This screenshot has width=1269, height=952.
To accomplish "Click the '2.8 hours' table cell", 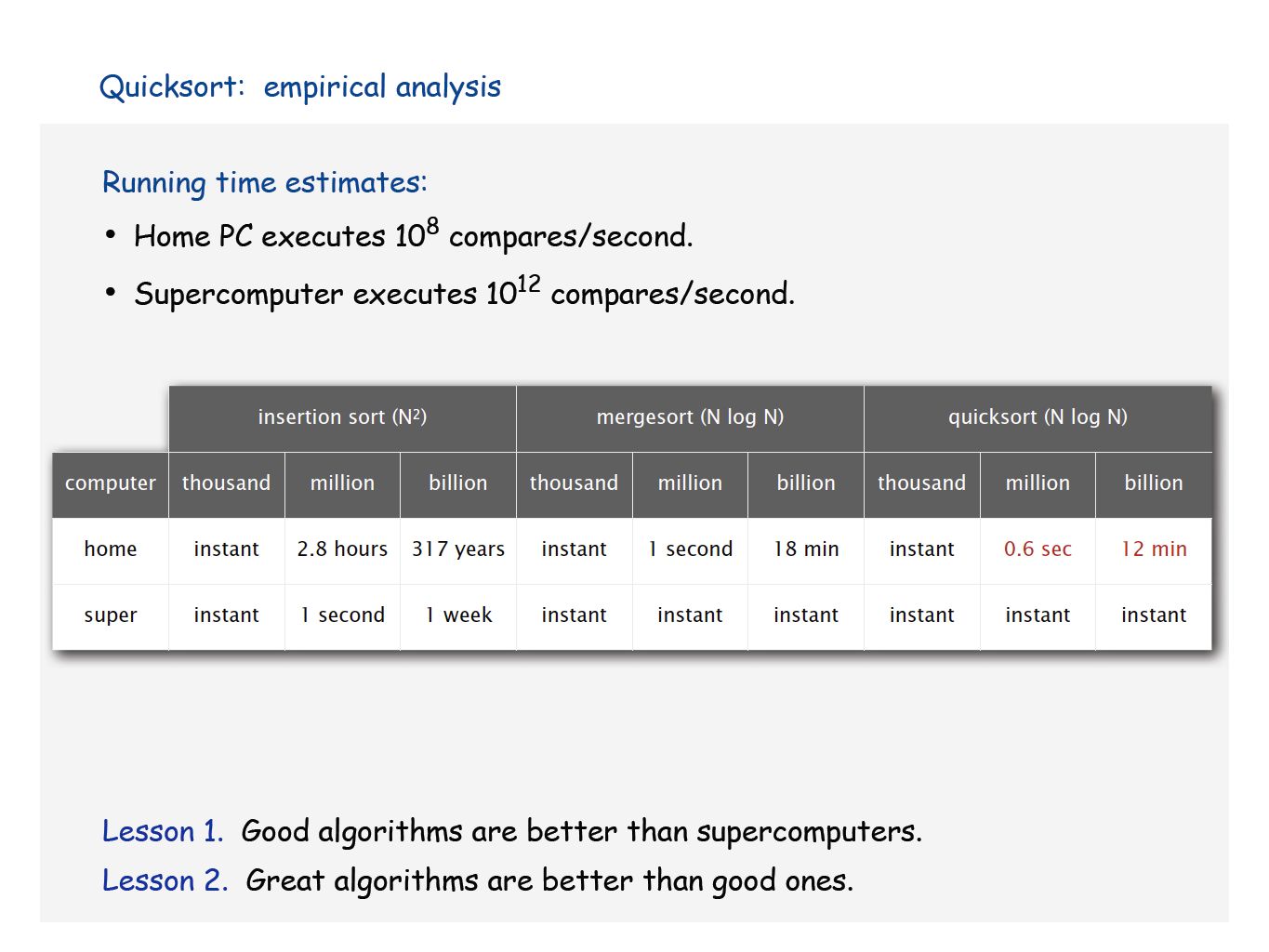I will click(342, 549).
